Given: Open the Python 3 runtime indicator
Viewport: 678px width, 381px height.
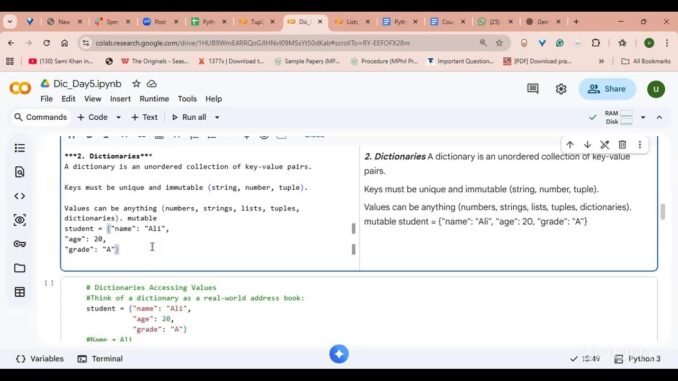Looking at the screenshot, I should point(638,359).
